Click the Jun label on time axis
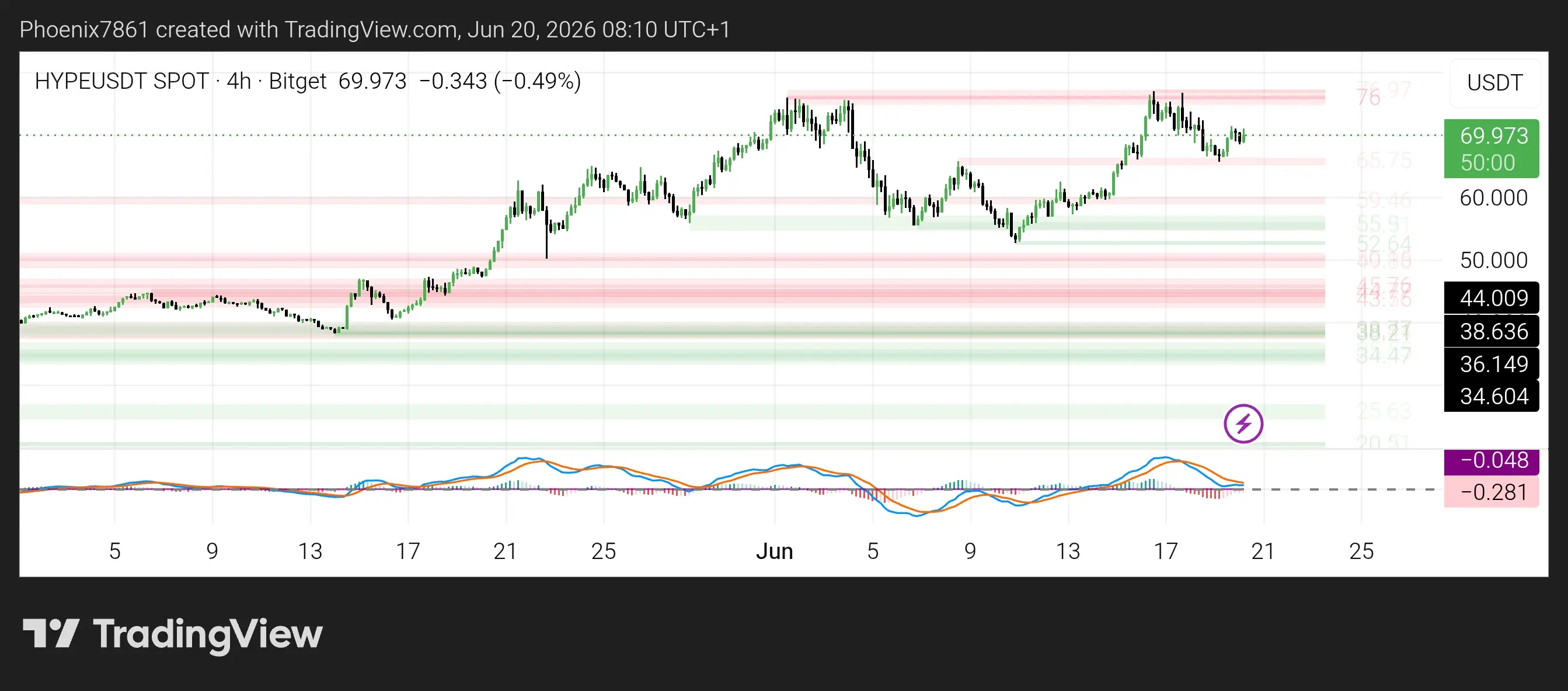This screenshot has width=1568, height=691. click(x=774, y=551)
